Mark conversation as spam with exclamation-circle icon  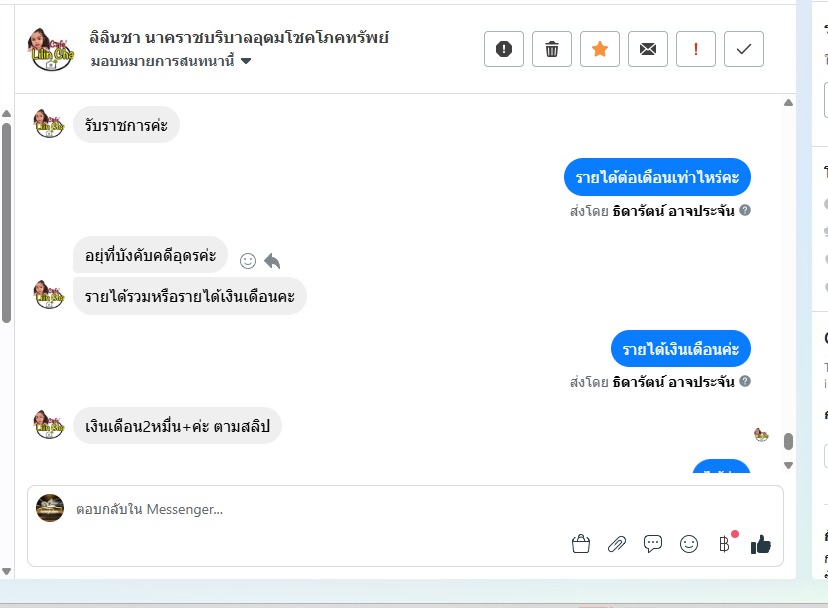(504, 49)
